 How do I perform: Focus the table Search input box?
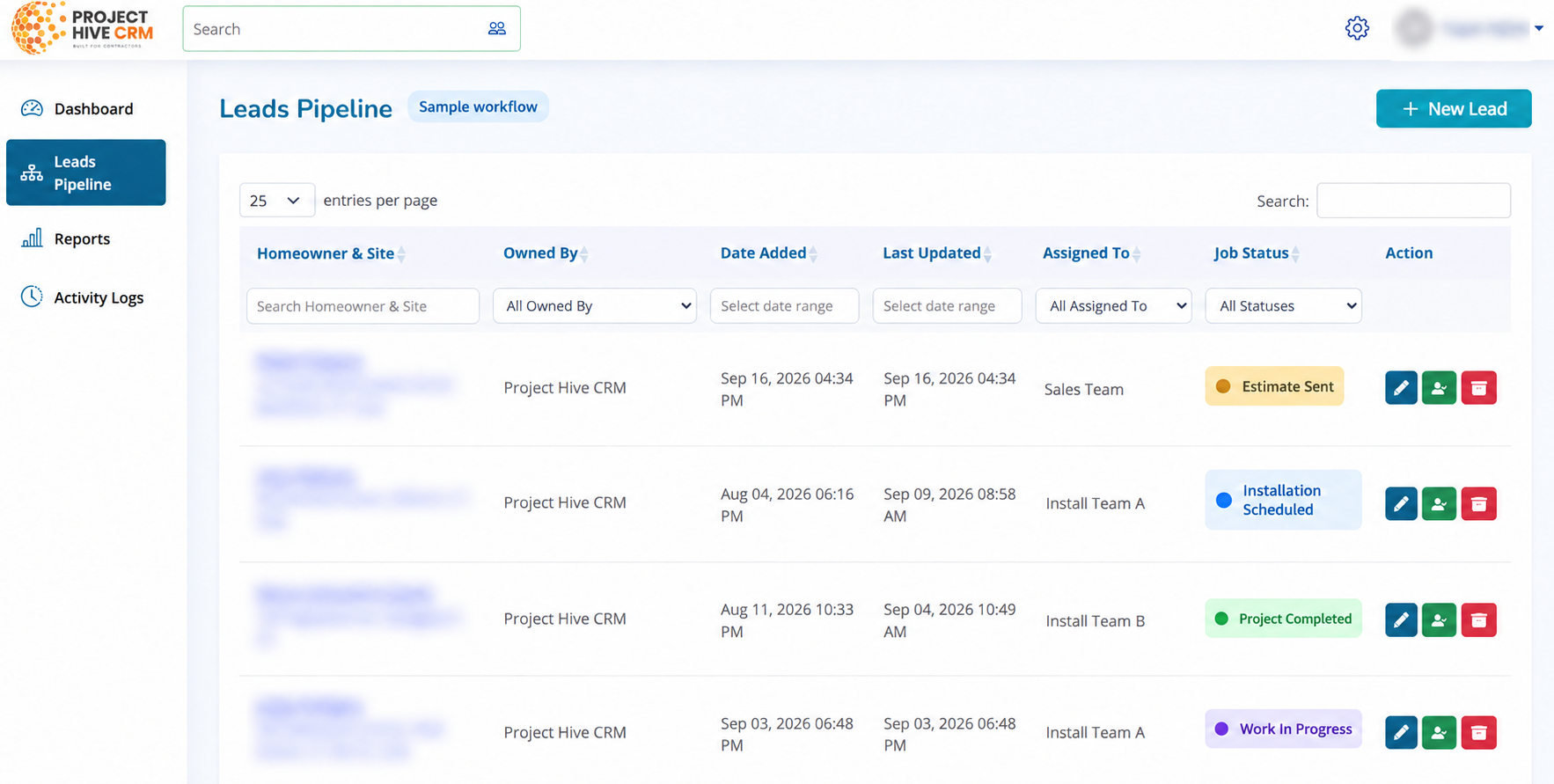(1413, 201)
